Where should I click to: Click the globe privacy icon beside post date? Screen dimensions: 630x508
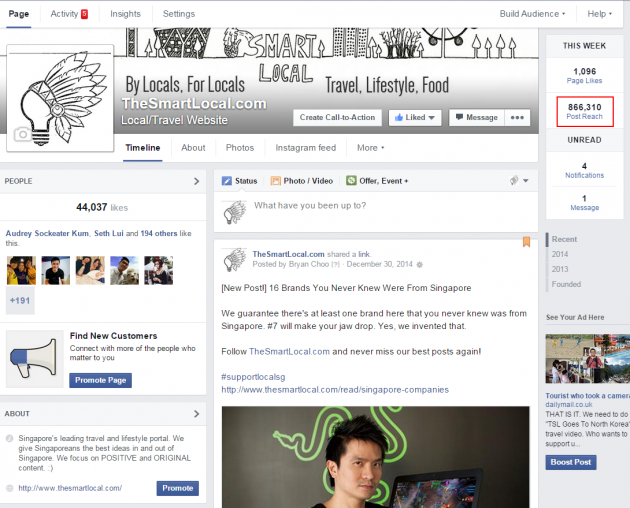[420, 264]
